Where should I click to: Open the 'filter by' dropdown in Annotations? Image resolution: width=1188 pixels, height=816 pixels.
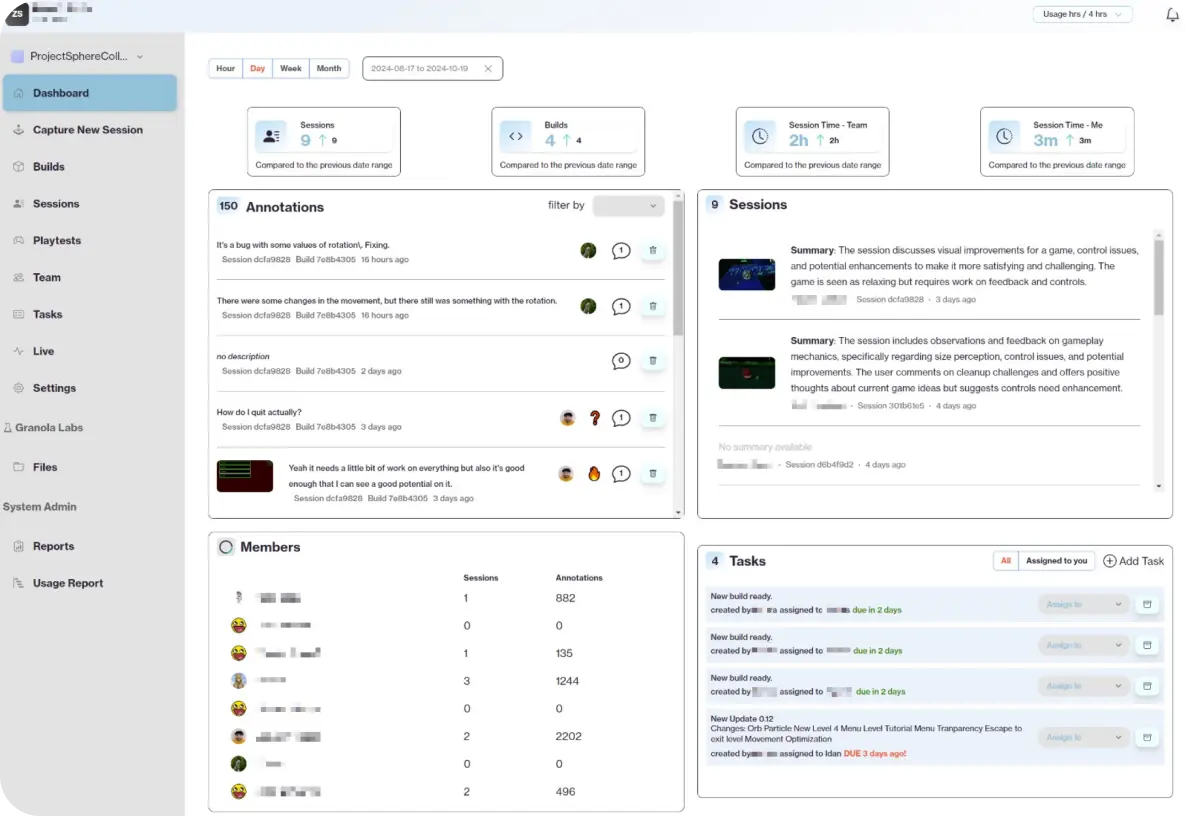tap(628, 205)
